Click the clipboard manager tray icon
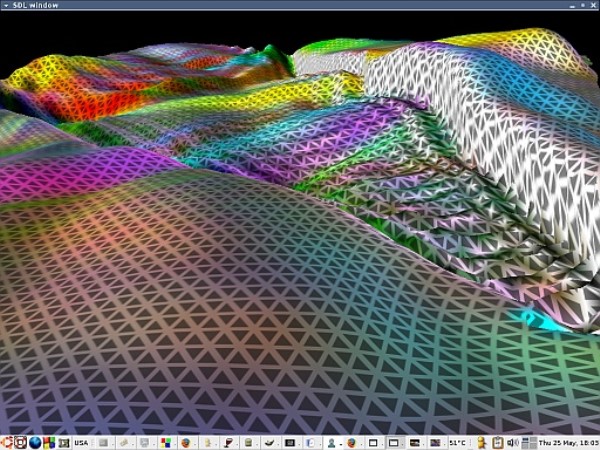Image resolution: width=600 pixels, height=450 pixels. click(497, 442)
